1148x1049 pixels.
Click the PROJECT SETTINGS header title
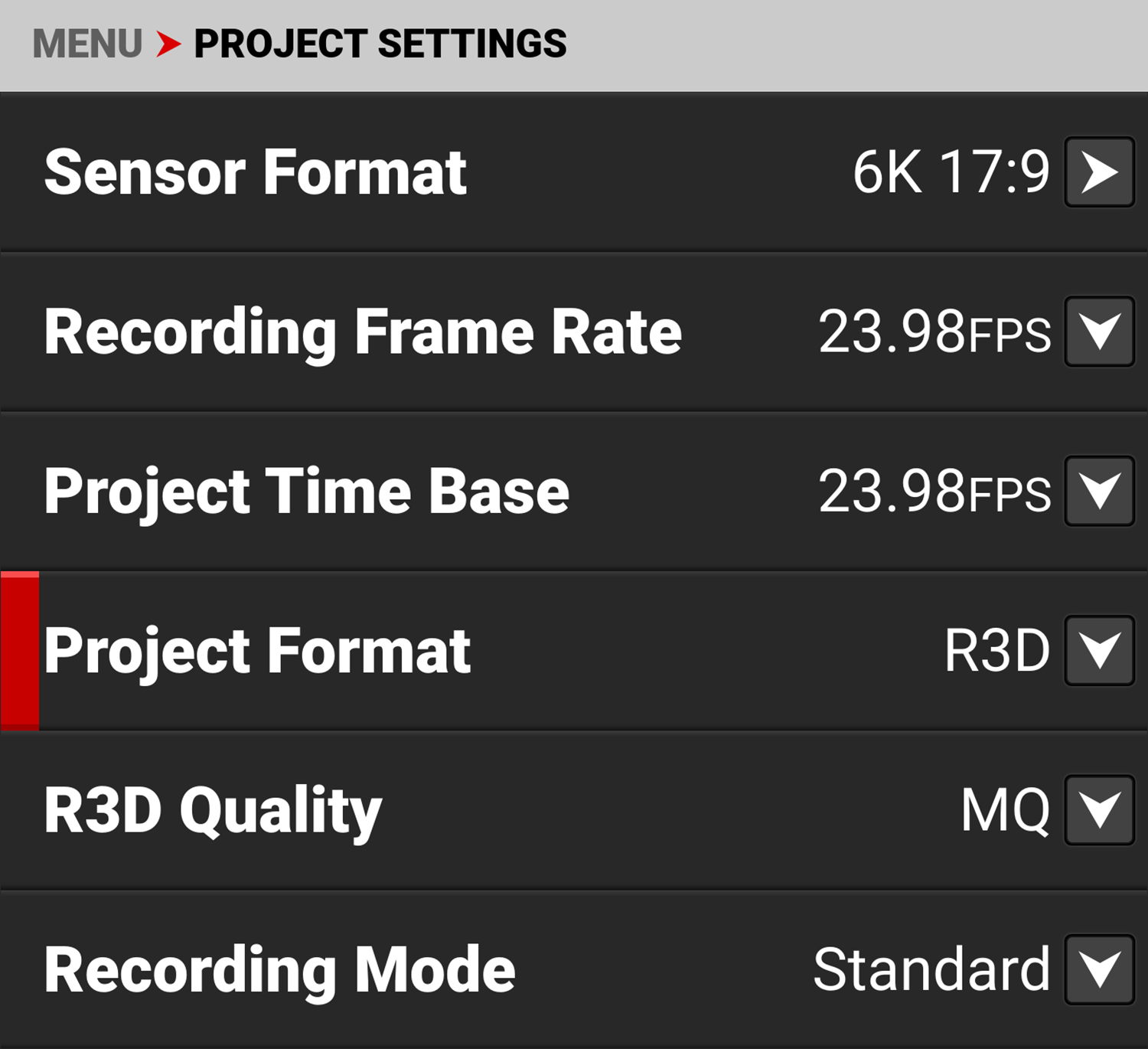[380, 44]
